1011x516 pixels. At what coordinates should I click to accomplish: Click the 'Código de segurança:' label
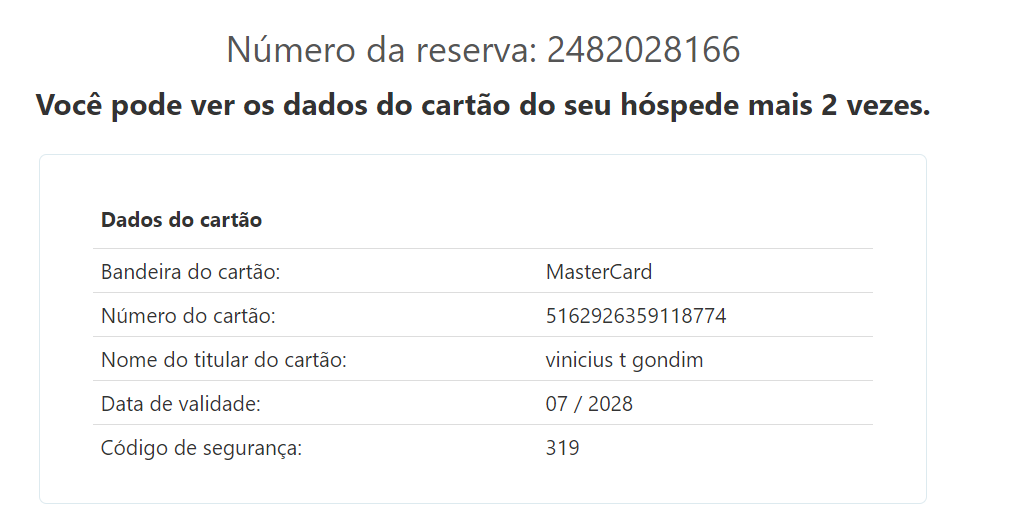(x=201, y=448)
